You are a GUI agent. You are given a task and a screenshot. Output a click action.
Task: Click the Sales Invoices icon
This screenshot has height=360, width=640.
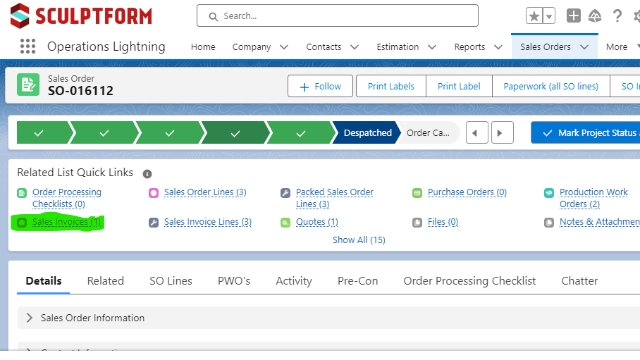(22, 222)
